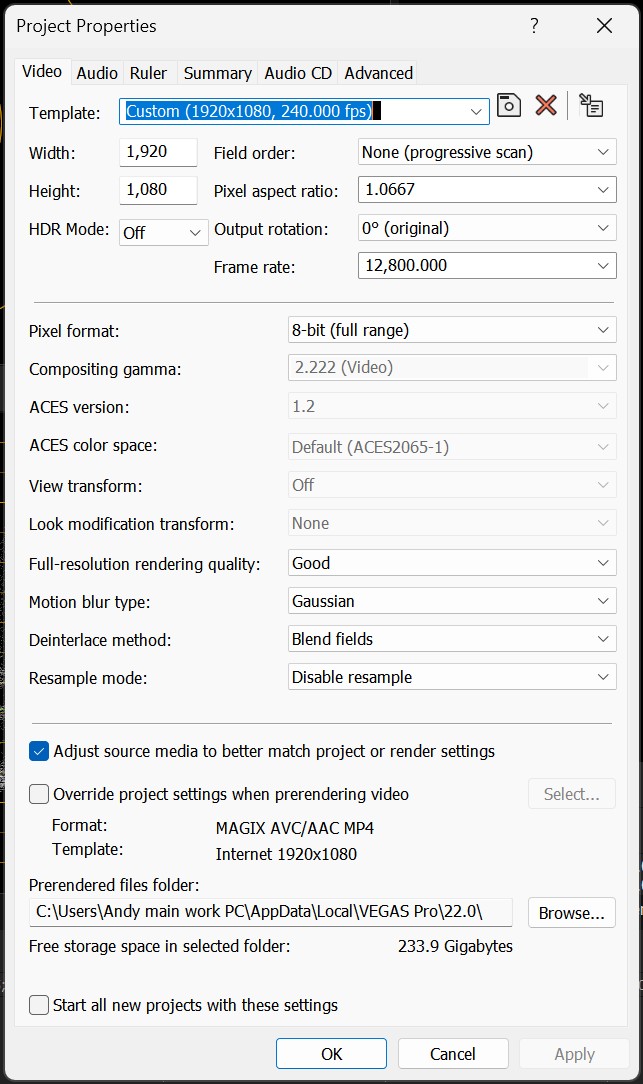The width and height of the screenshot is (643, 1084).
Task: Click the Prerendered files folder path field
Action: pos(270,912)
